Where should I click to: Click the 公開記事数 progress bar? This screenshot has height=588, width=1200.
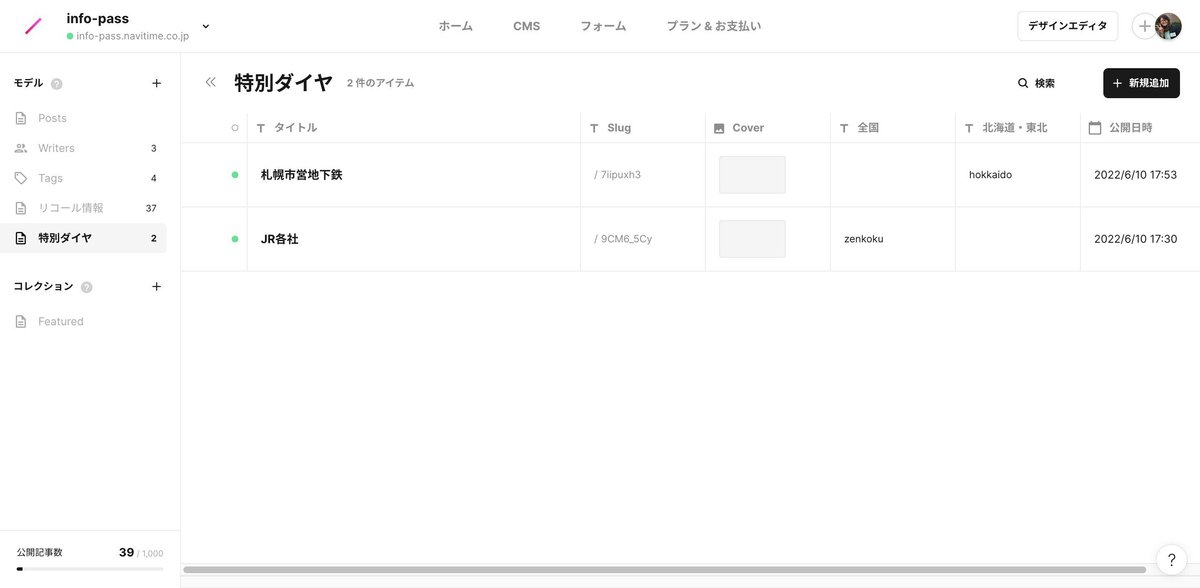pyautogui.click(x=90, y=568)
